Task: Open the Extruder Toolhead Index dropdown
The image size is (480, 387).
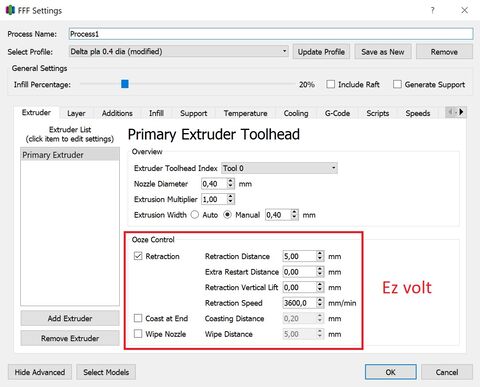Action: pyautogui.click(x=279, y=168)
